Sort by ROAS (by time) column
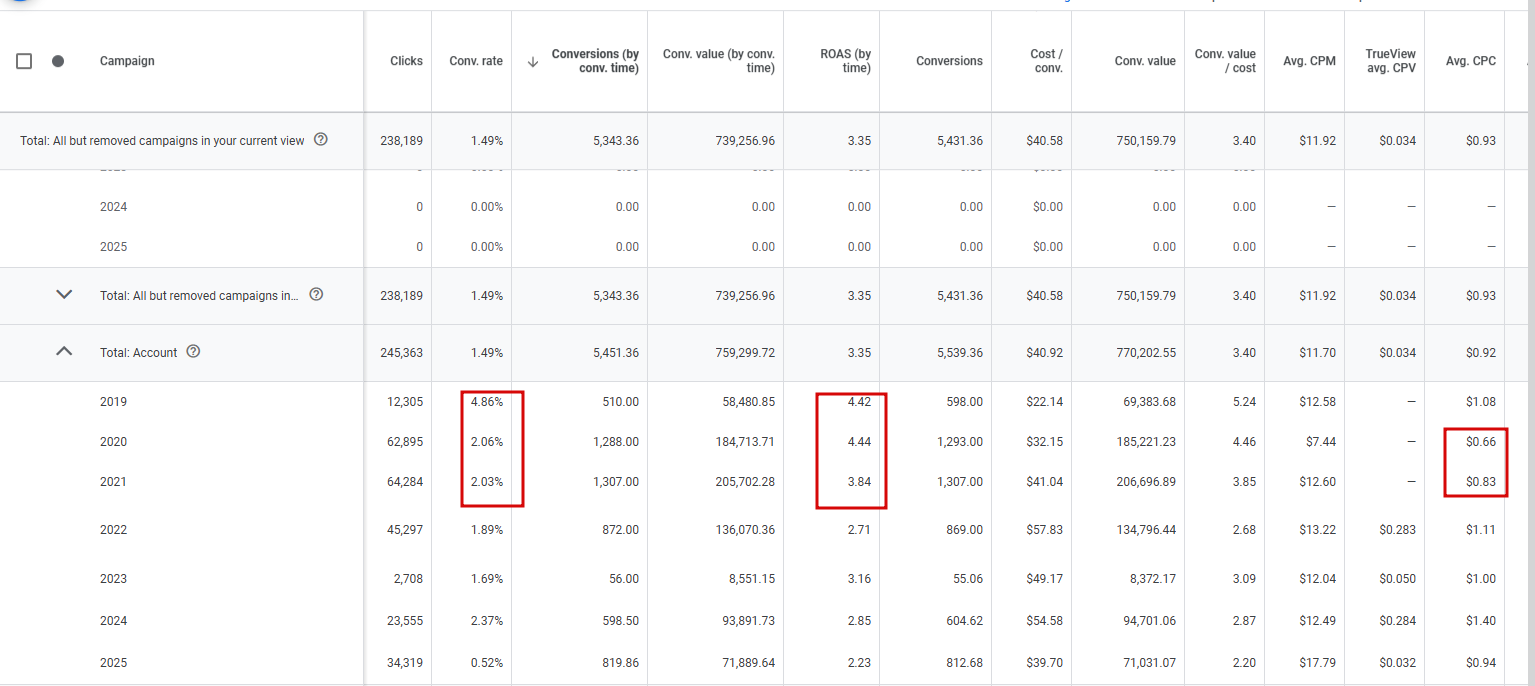The height and width of the screenshot is (686, 1535). click(x=844, y=61)
